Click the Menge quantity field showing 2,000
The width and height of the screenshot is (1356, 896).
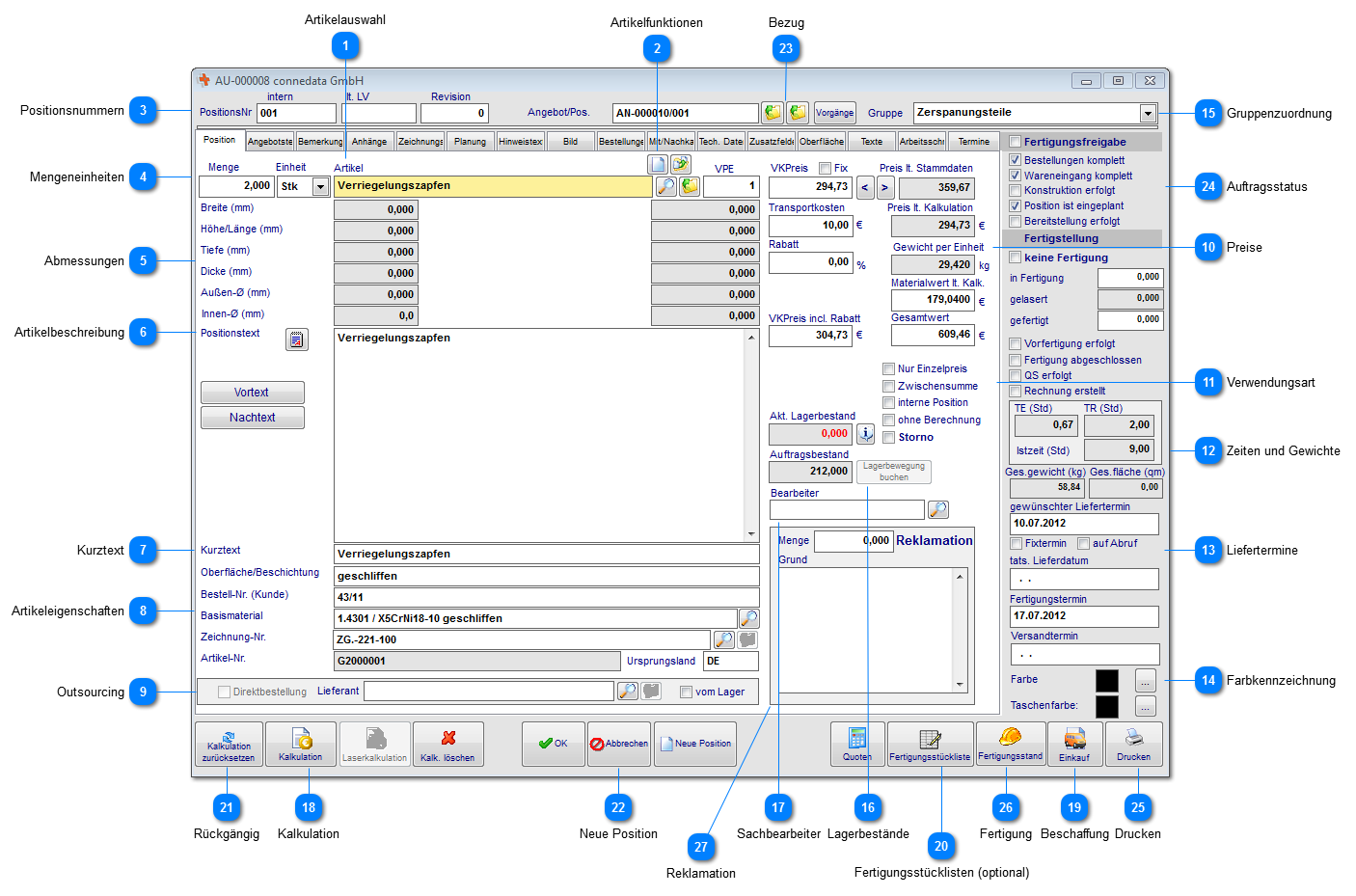[236, 186]
